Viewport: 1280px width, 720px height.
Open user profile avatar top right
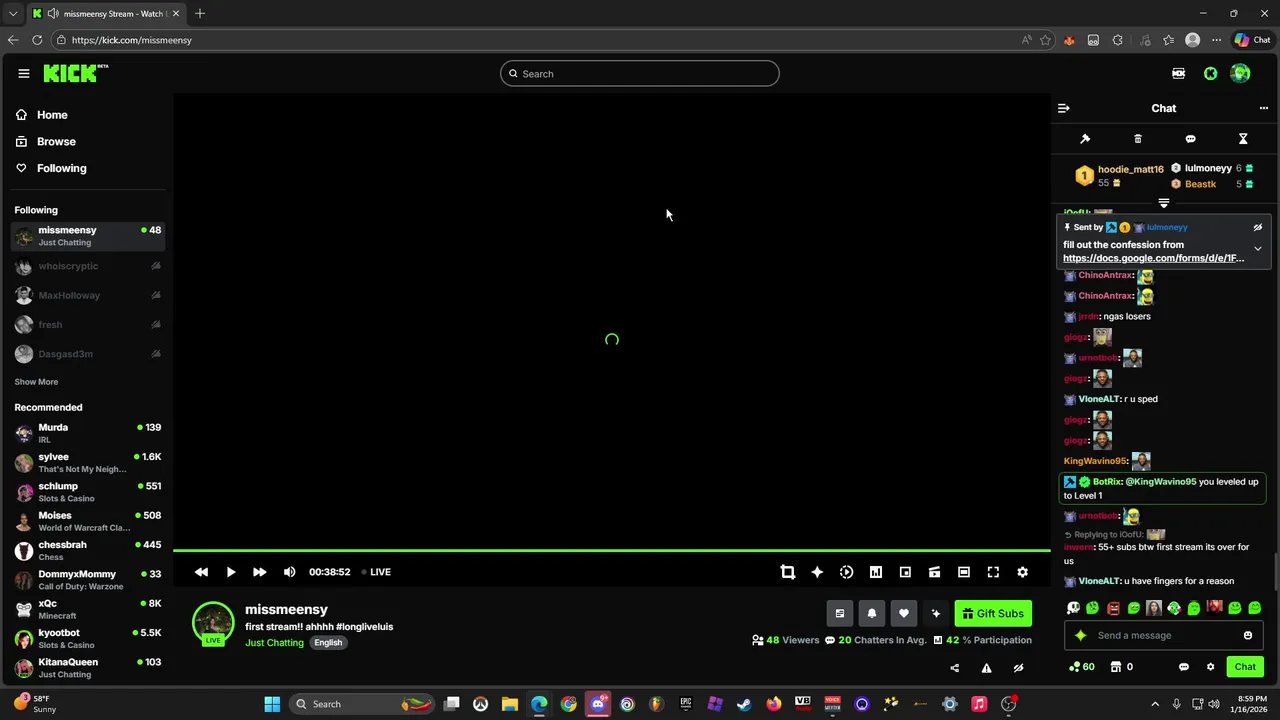coord(1240,73)
